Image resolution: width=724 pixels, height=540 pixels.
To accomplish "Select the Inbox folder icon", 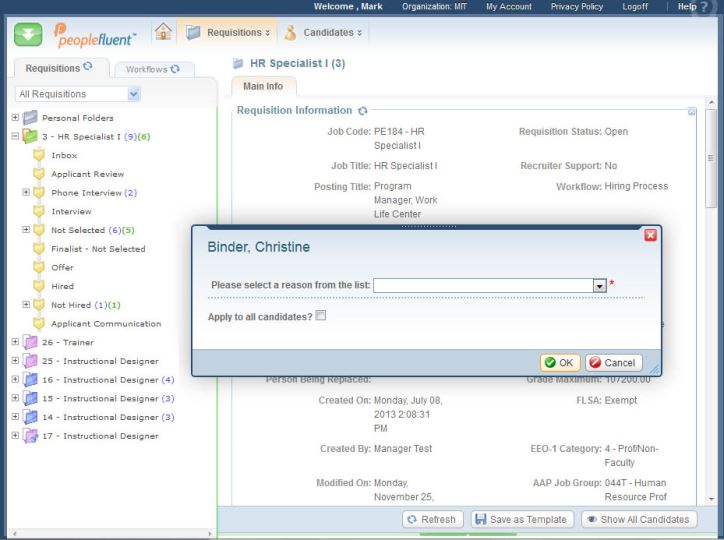I will pyautogui.click(x=40, y=155).
